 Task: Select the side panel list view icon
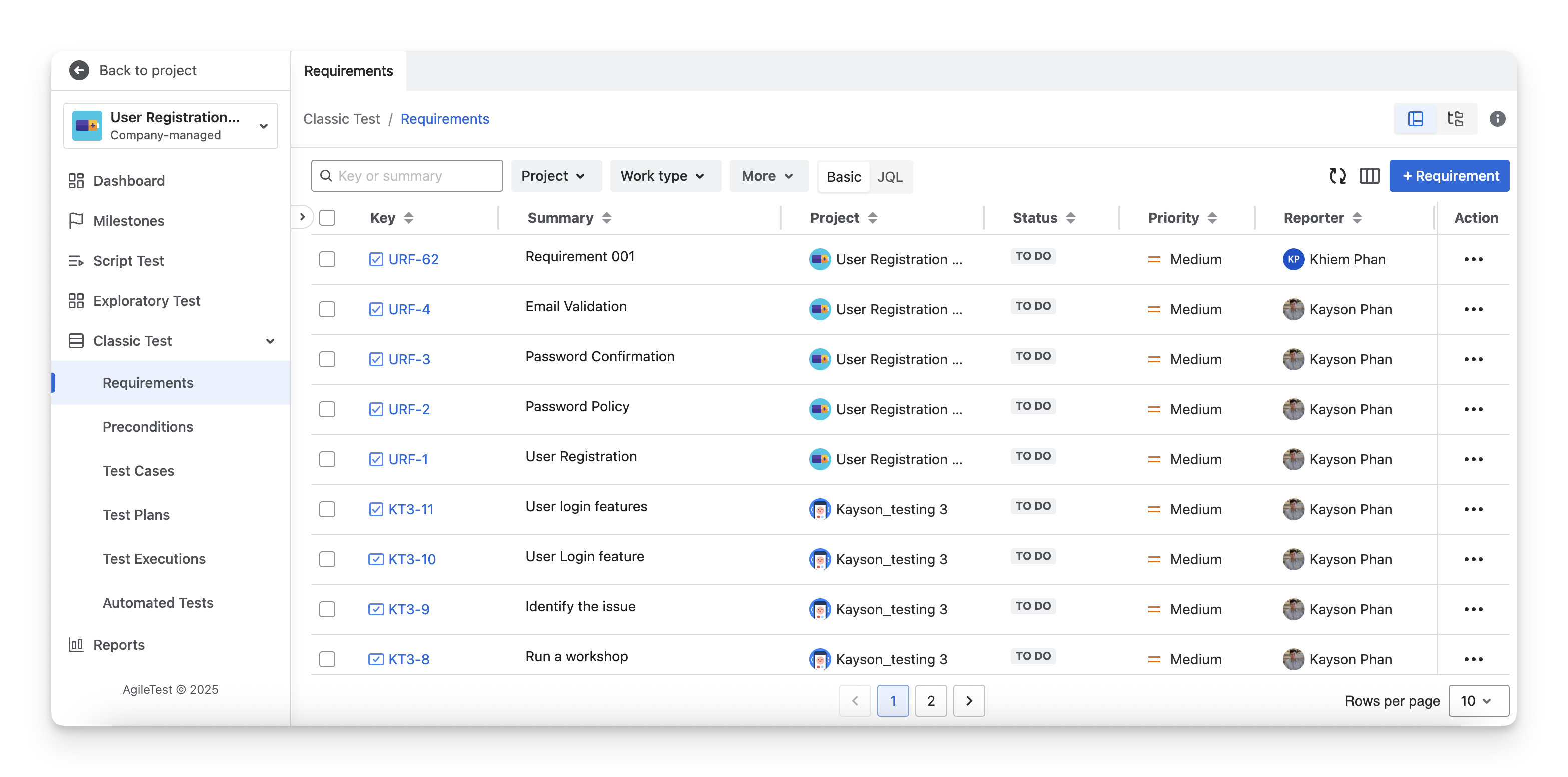(1416, 119)
